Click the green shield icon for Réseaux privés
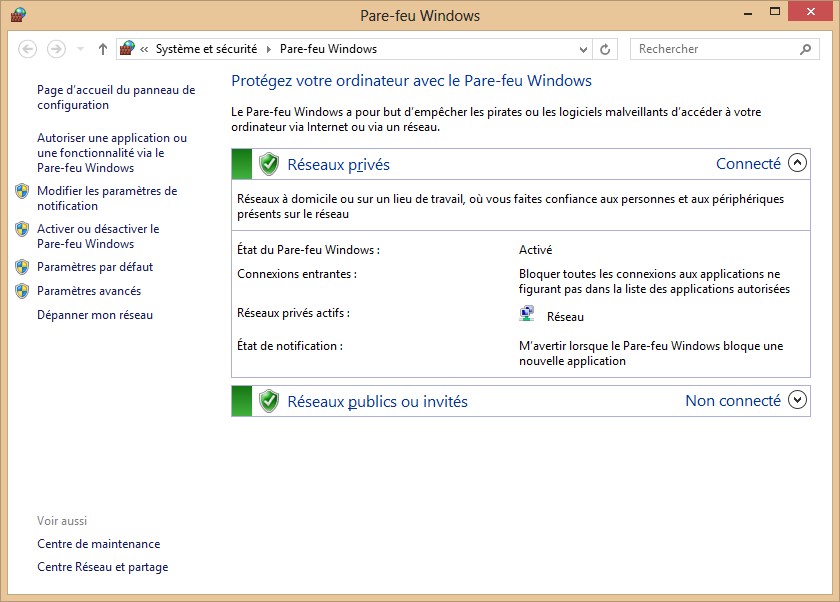 (268, 164)
